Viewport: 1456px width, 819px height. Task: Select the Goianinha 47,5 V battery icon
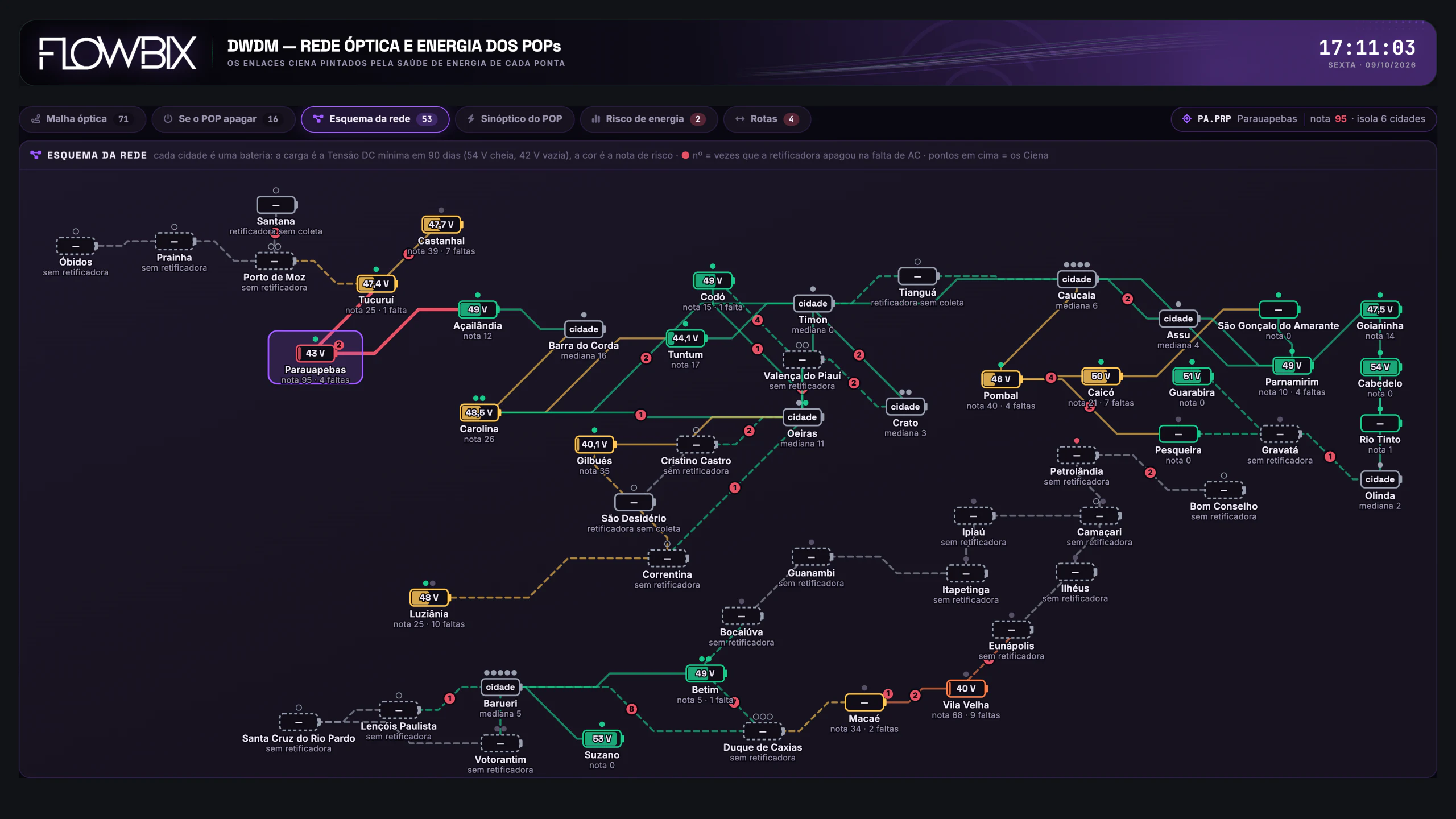tap(1380, 309)
